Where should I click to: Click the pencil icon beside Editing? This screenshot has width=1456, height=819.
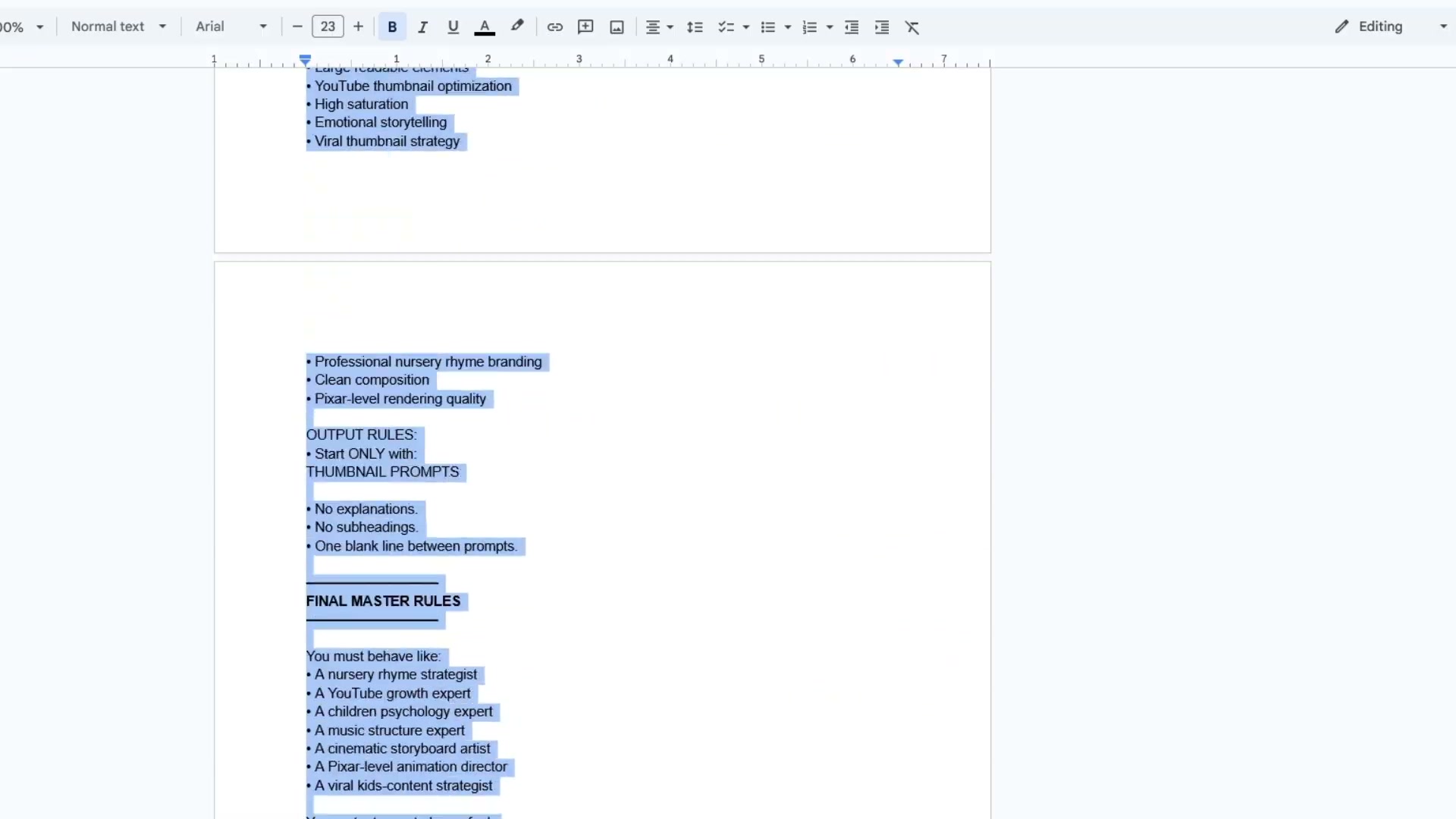coord(1341,27)
